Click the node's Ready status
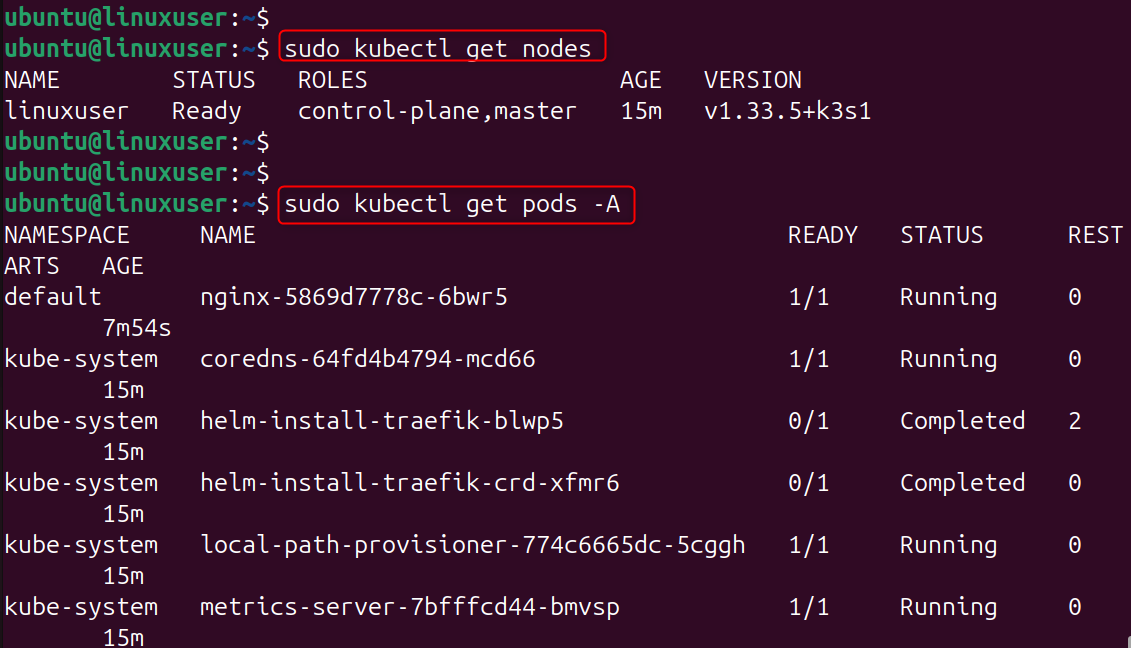This screenshot has height=648, width=1131. (207, 111)
